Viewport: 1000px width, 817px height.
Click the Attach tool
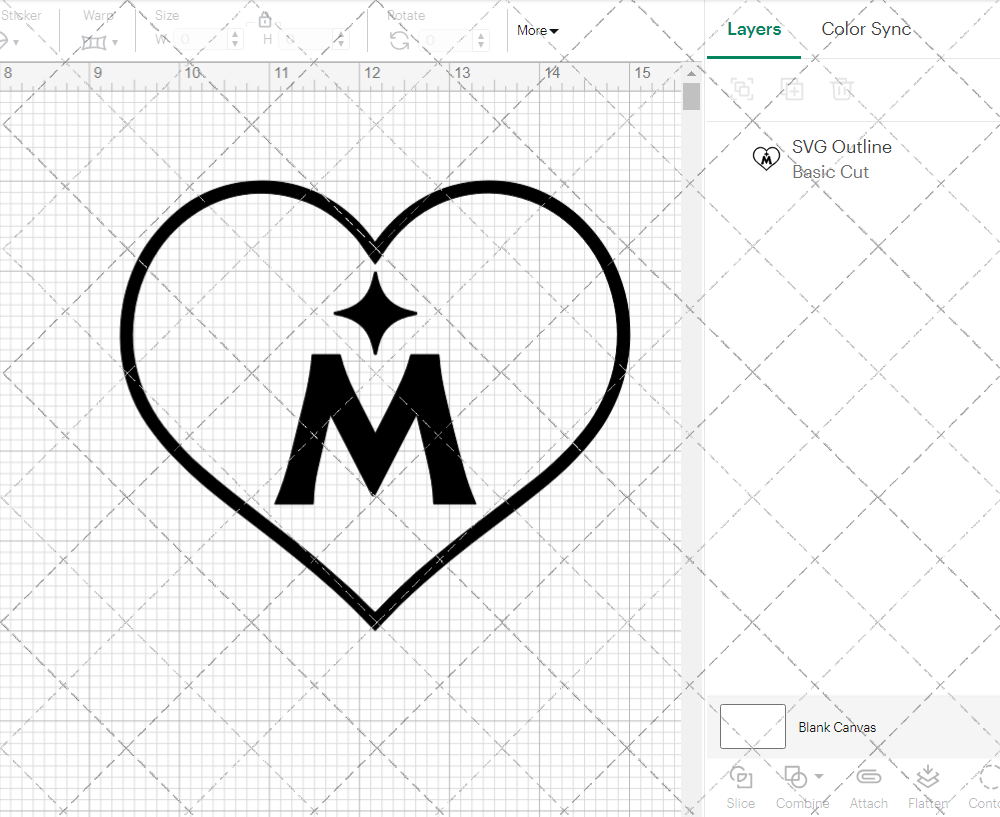coord(868,788)
